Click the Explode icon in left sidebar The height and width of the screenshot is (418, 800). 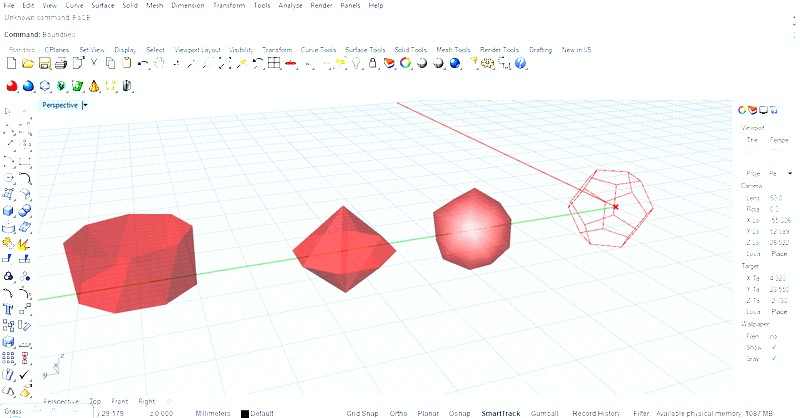coord(24,244)
